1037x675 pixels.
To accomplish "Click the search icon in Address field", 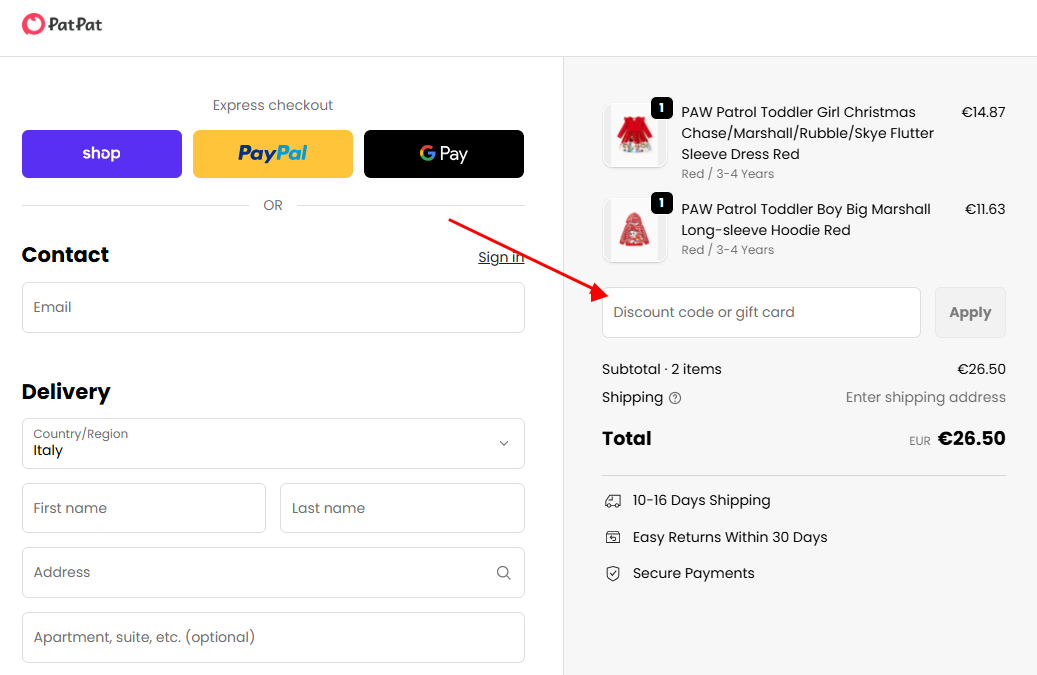I will click(503, 573).
